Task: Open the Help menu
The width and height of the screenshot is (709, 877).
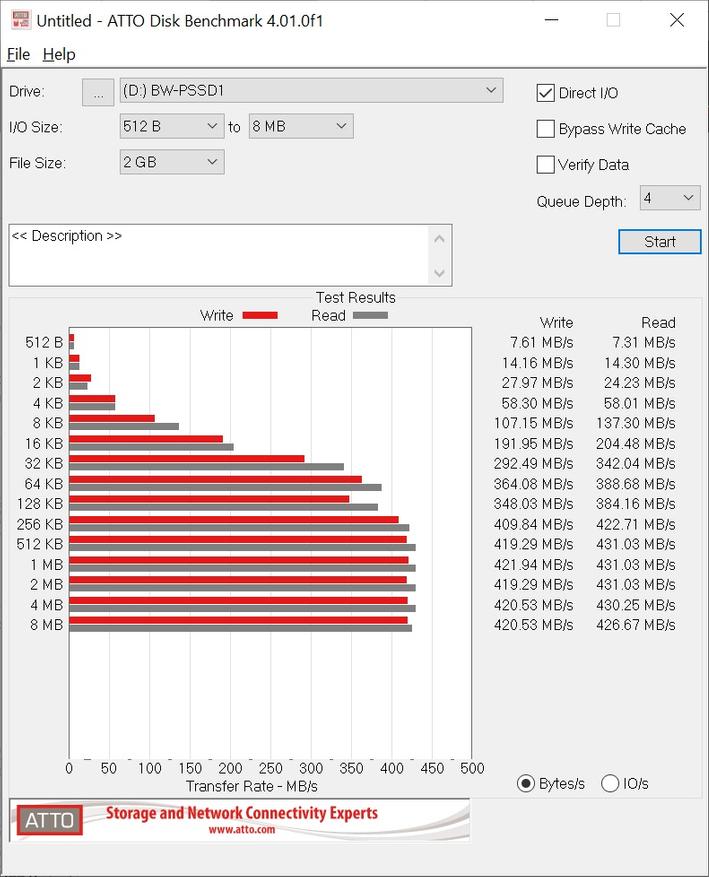Action: click(59, 54)
